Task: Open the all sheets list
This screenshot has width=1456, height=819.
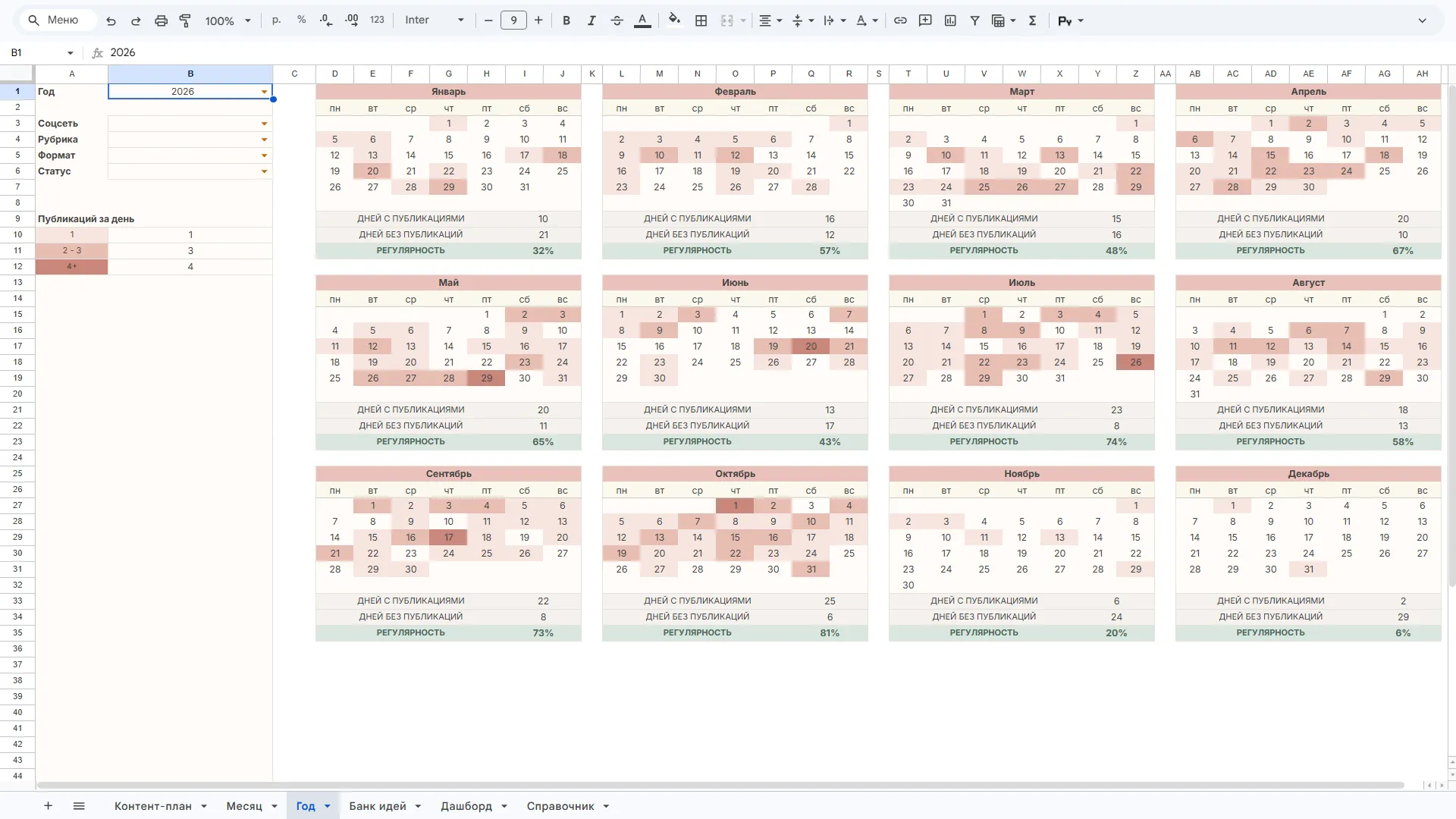Action: pyautogui.click(x=79, y=806)
